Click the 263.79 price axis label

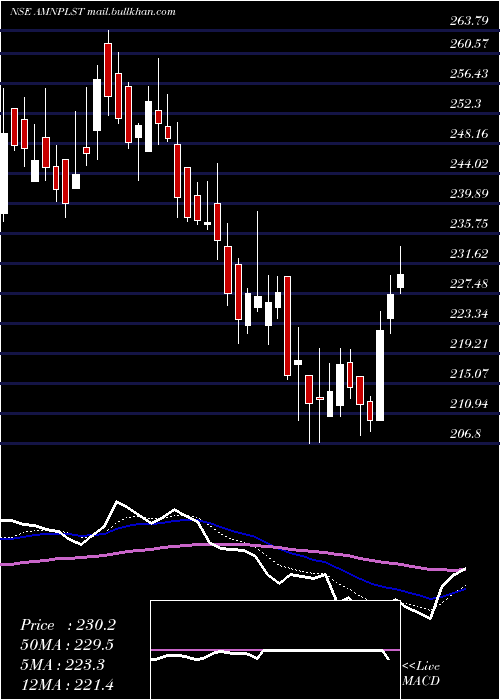click(x=469, y=21)
